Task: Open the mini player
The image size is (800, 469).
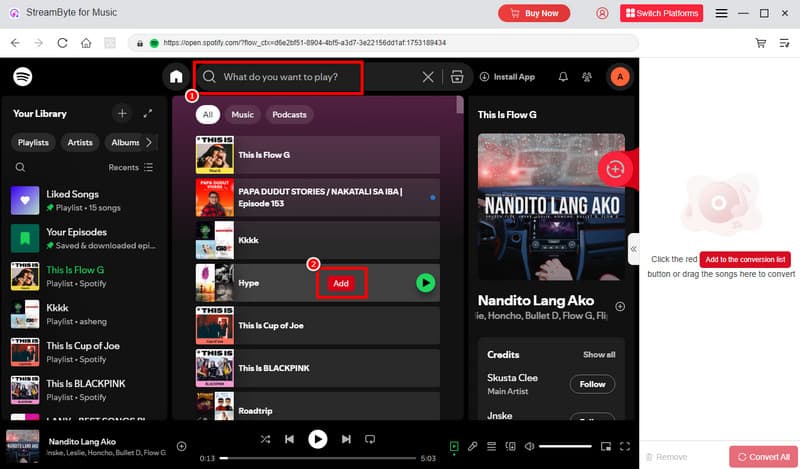Action: [606, 447]
